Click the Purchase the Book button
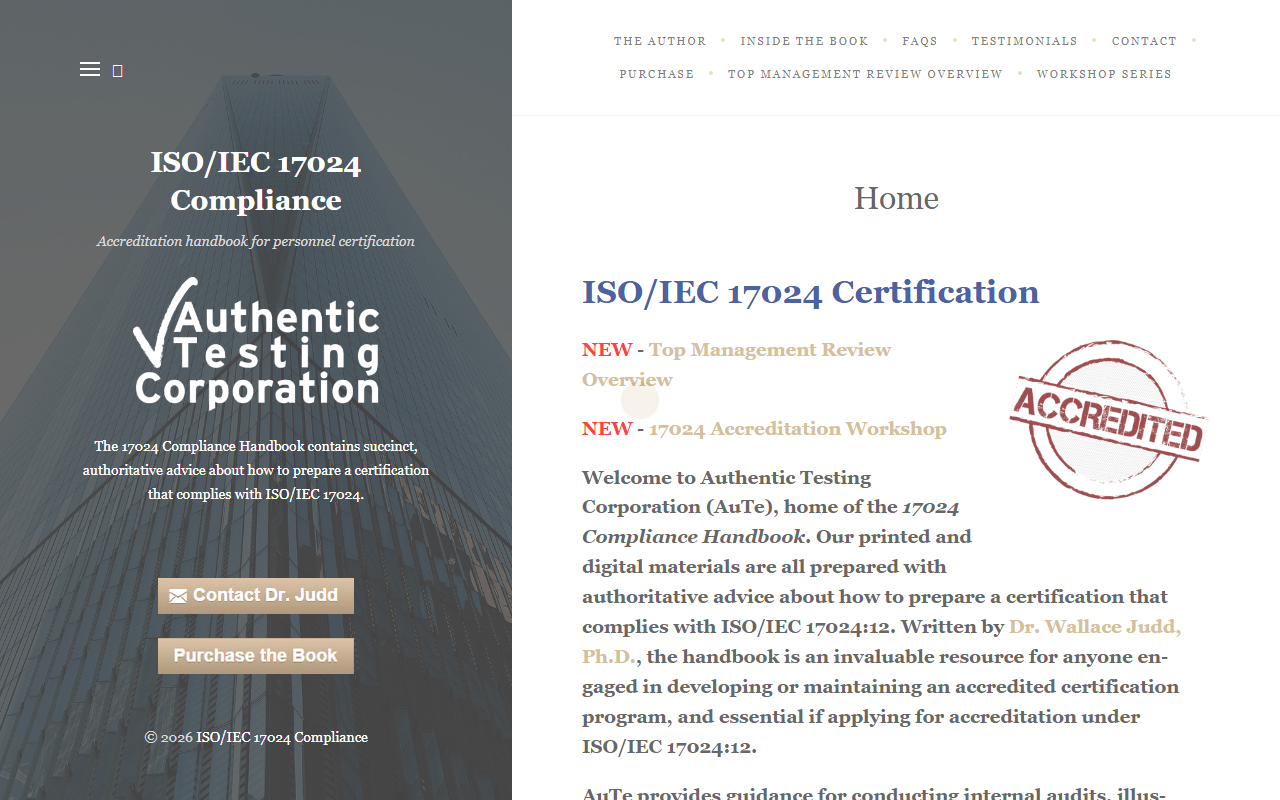Image resolution: width=1280 pixels, height=800 pixels. tap(256, 656)
